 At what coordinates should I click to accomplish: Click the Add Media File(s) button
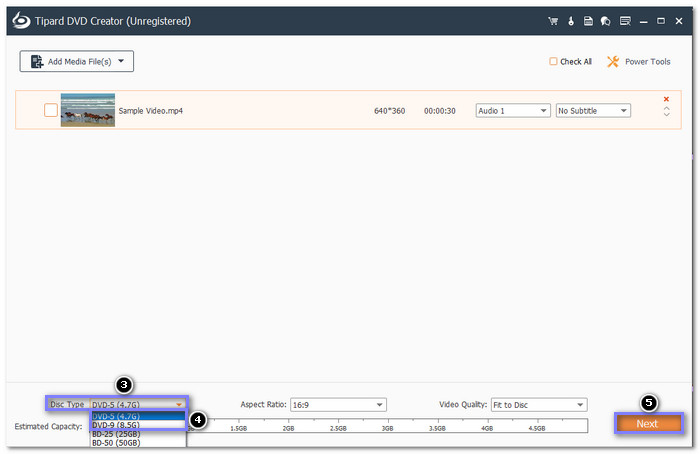click(76, 61)
